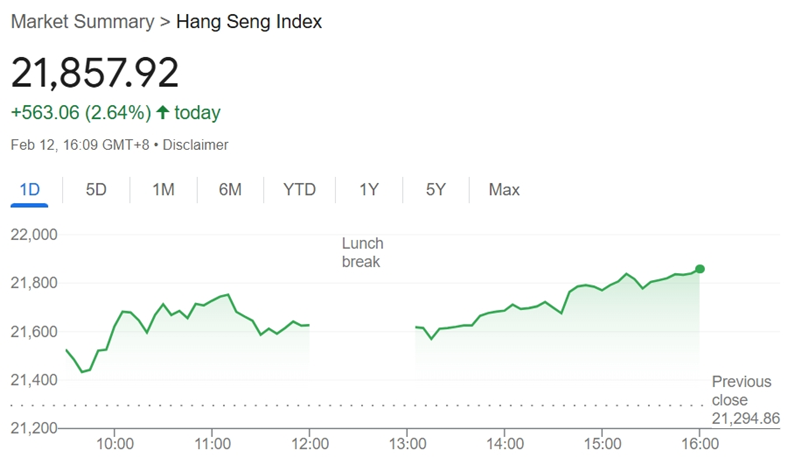Show the 6M chart range
The height and width of the screenshot is (457, 808).
[x=230, y=190]
